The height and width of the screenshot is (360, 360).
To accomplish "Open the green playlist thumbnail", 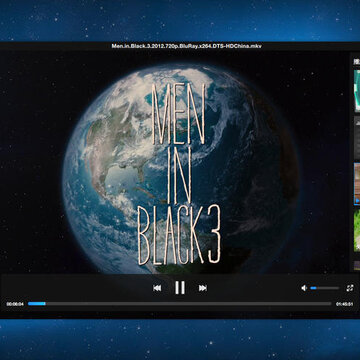I will [357, 230].
